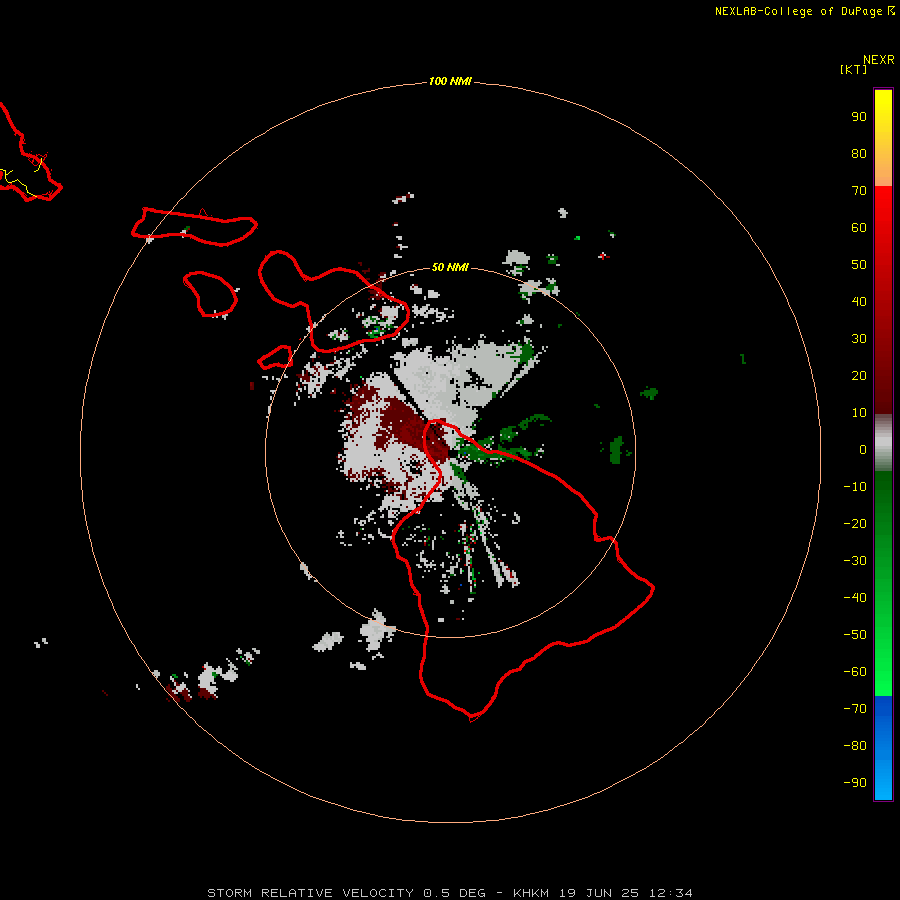Click the Storm Relative Velocity caption text
This screenshot has height=900, width=900.
point(449,893)
